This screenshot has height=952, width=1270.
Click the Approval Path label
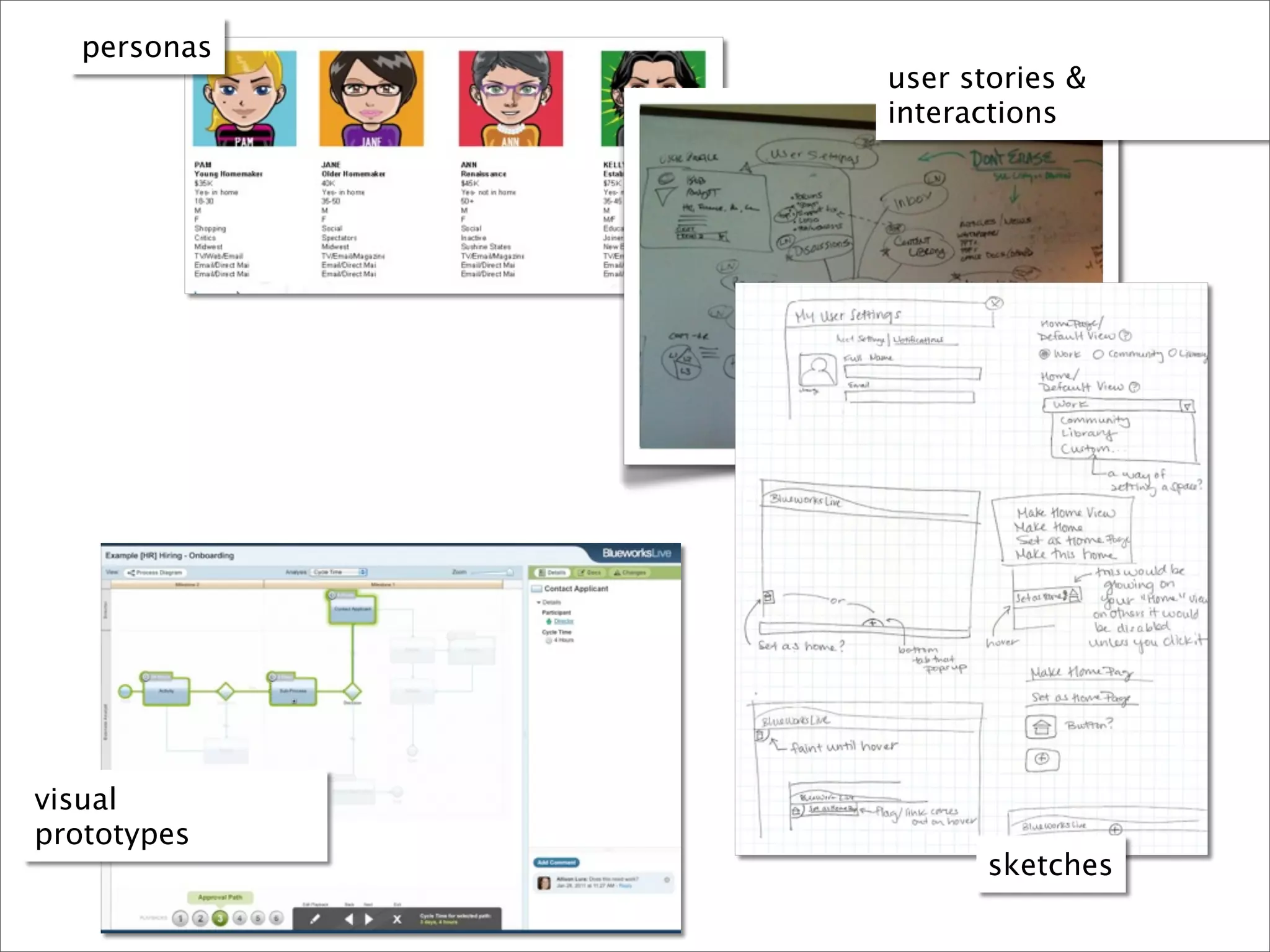(x=220, y=897)
